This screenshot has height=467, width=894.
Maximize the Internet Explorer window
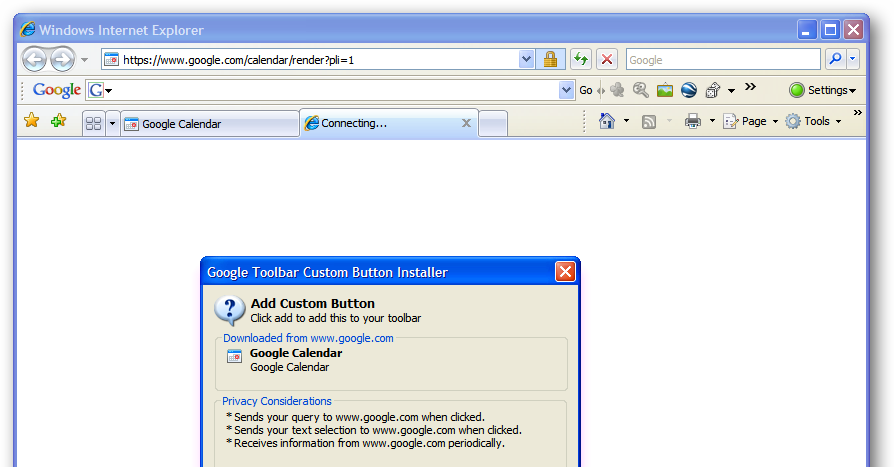830,29
